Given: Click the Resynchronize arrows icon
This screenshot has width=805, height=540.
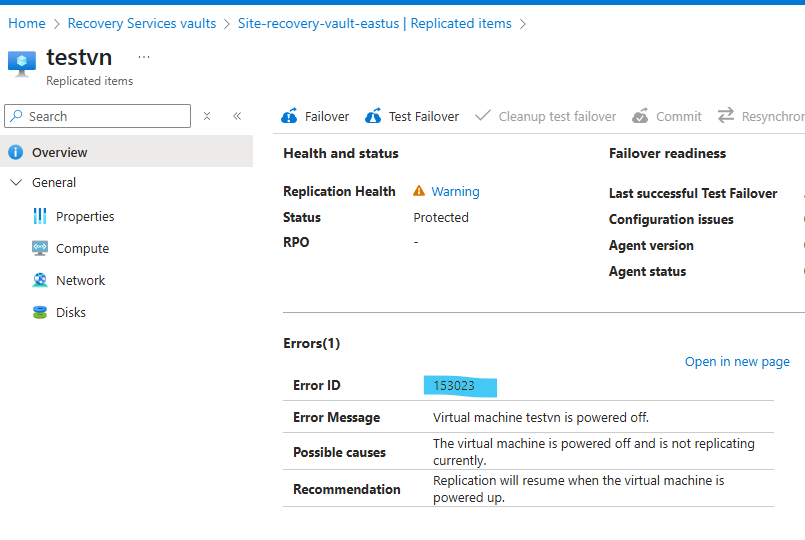Looking at the screenshot, I should 726,117.
